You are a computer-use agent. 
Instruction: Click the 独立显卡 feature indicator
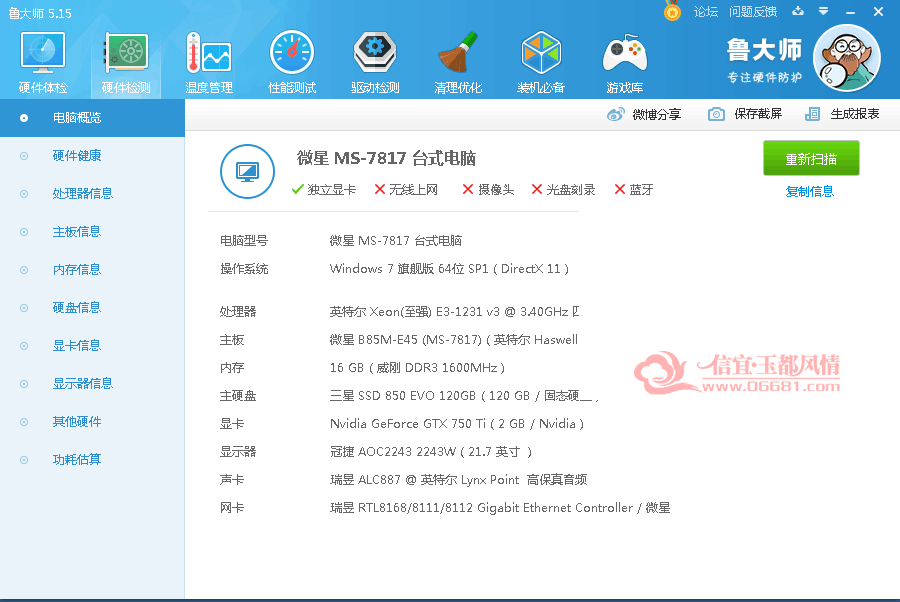coord(324,189)
